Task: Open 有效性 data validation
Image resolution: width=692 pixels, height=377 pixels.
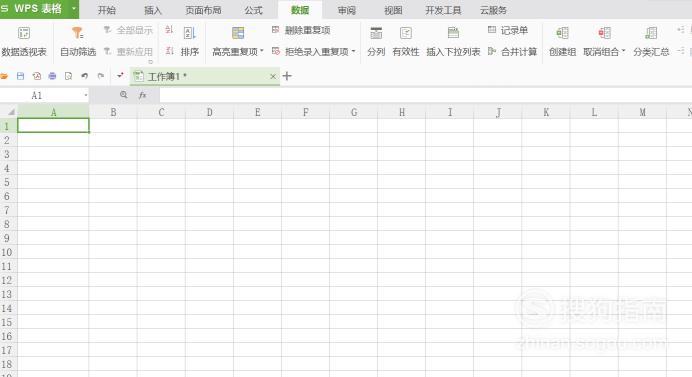Action: [406, 41]
